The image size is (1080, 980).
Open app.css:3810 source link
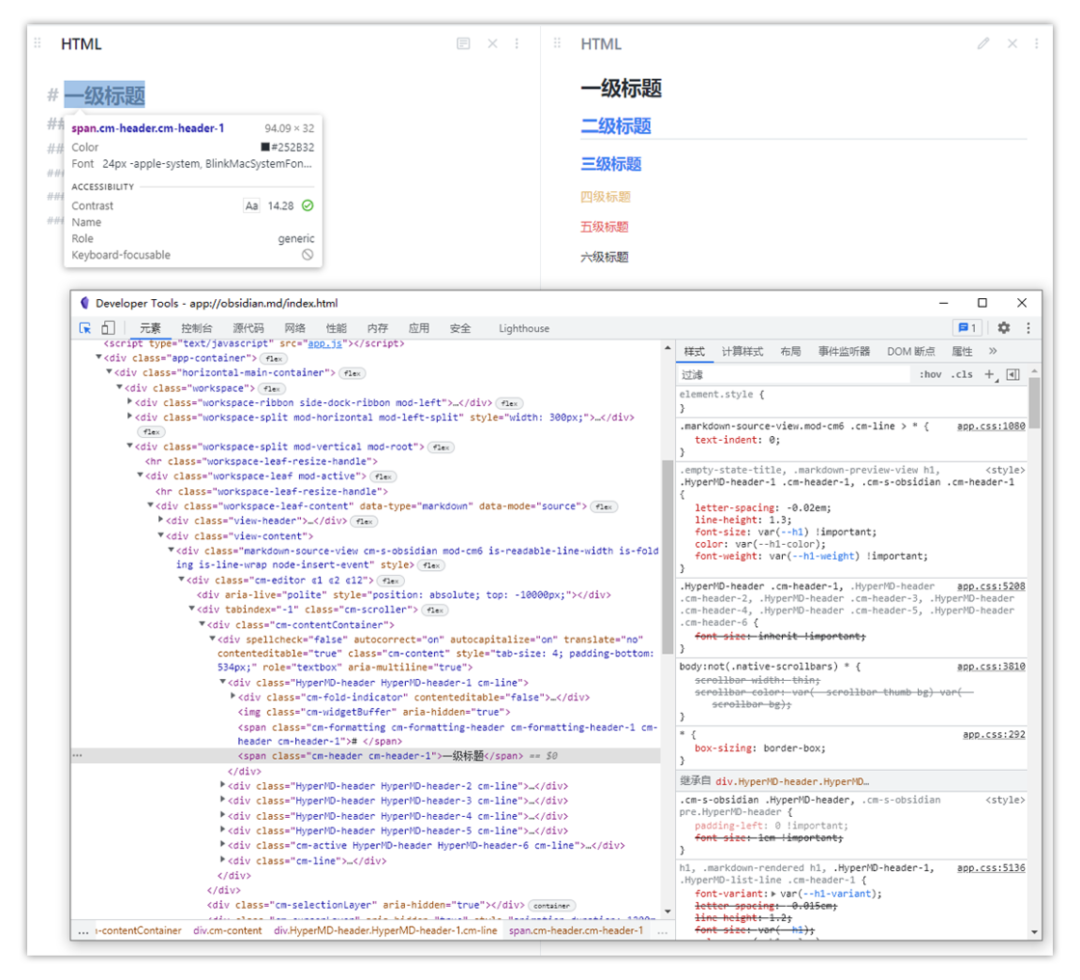tap(991, 667)
